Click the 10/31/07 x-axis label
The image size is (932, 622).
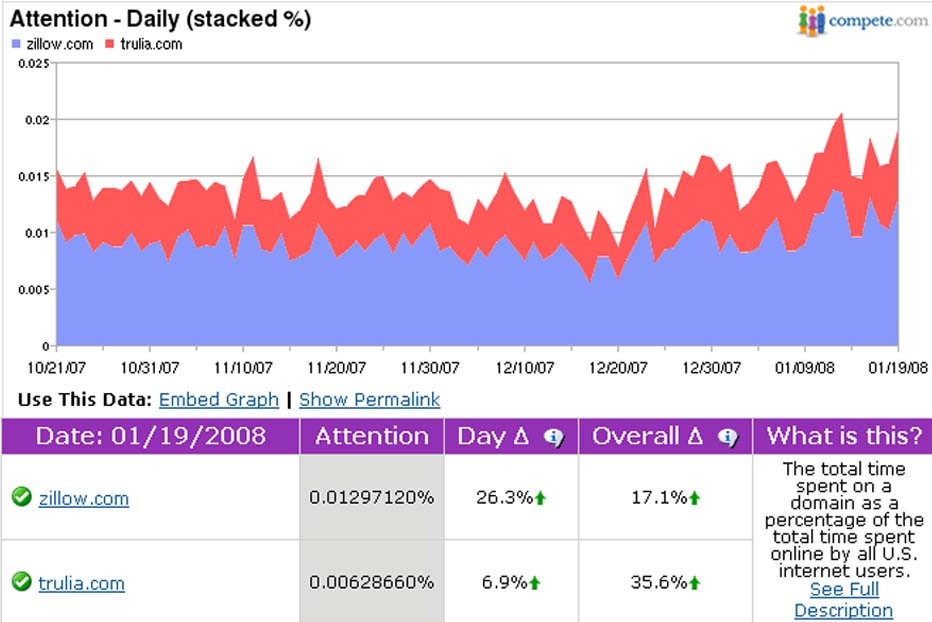(x=150, y=368)
